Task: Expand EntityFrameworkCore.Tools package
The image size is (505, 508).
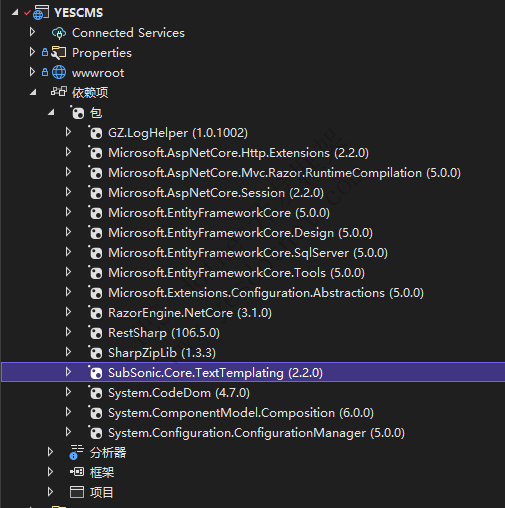Action: point(68,272)
